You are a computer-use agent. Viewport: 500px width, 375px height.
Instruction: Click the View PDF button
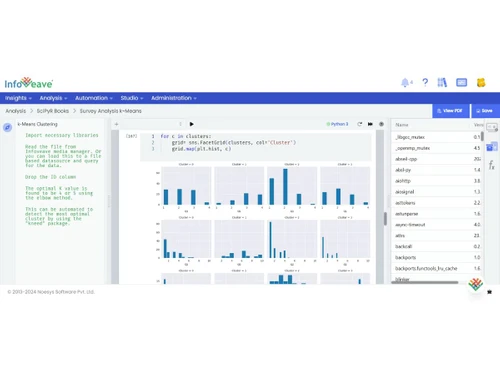[x=450, y=111]
